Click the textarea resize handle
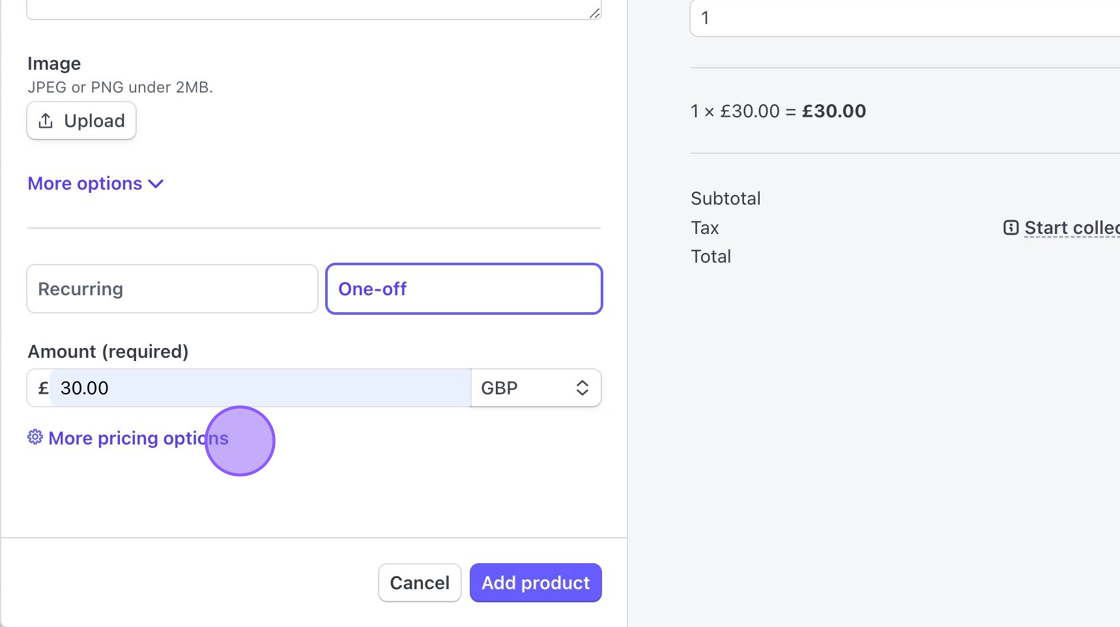The height and width of the screenshot is (627, 1120). (595, 13)
